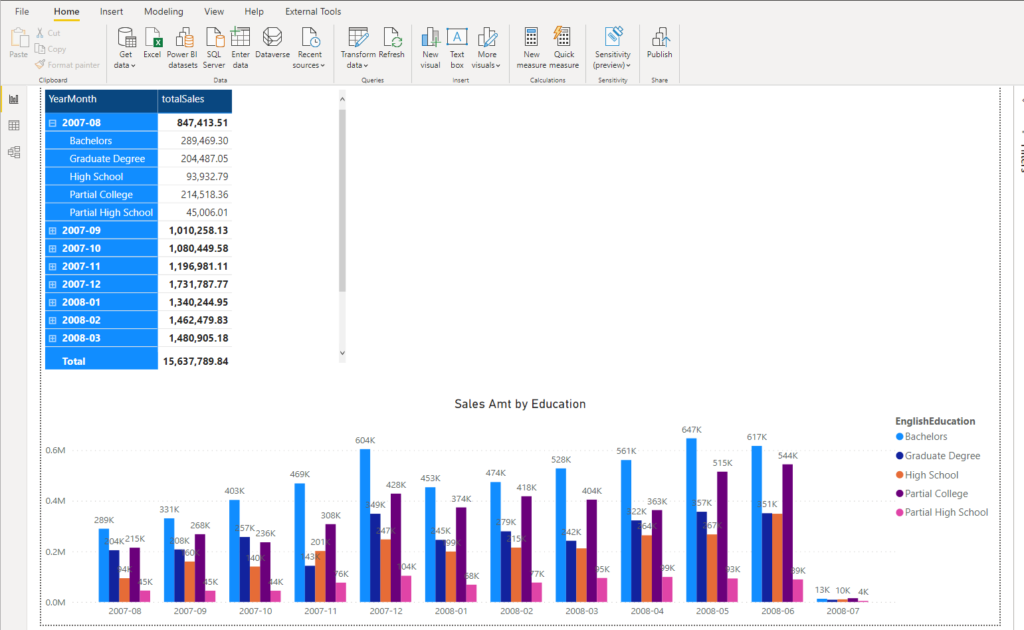This screenshot has height=630, width=1024.
Task: Select the Cut command
Action: (48, 33)
